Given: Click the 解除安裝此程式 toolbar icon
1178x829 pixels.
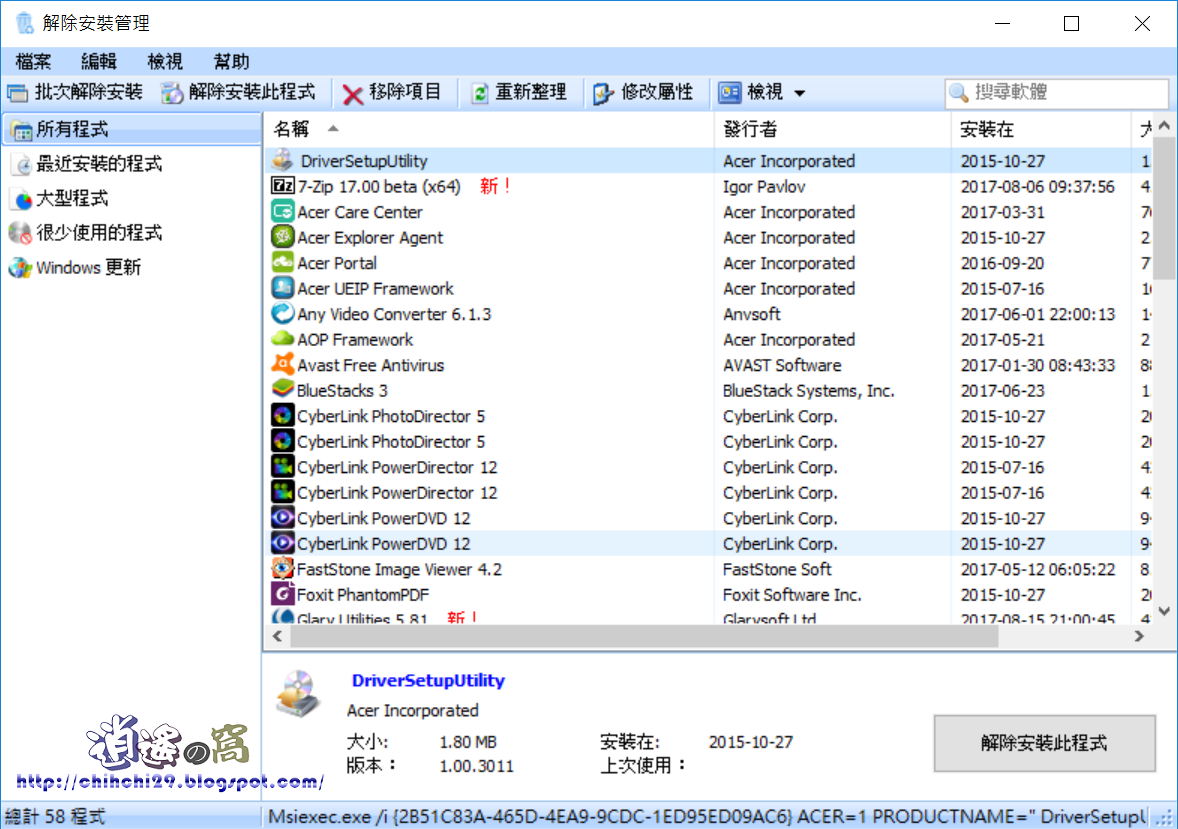Looking at the screenshot, I should 172,93.
